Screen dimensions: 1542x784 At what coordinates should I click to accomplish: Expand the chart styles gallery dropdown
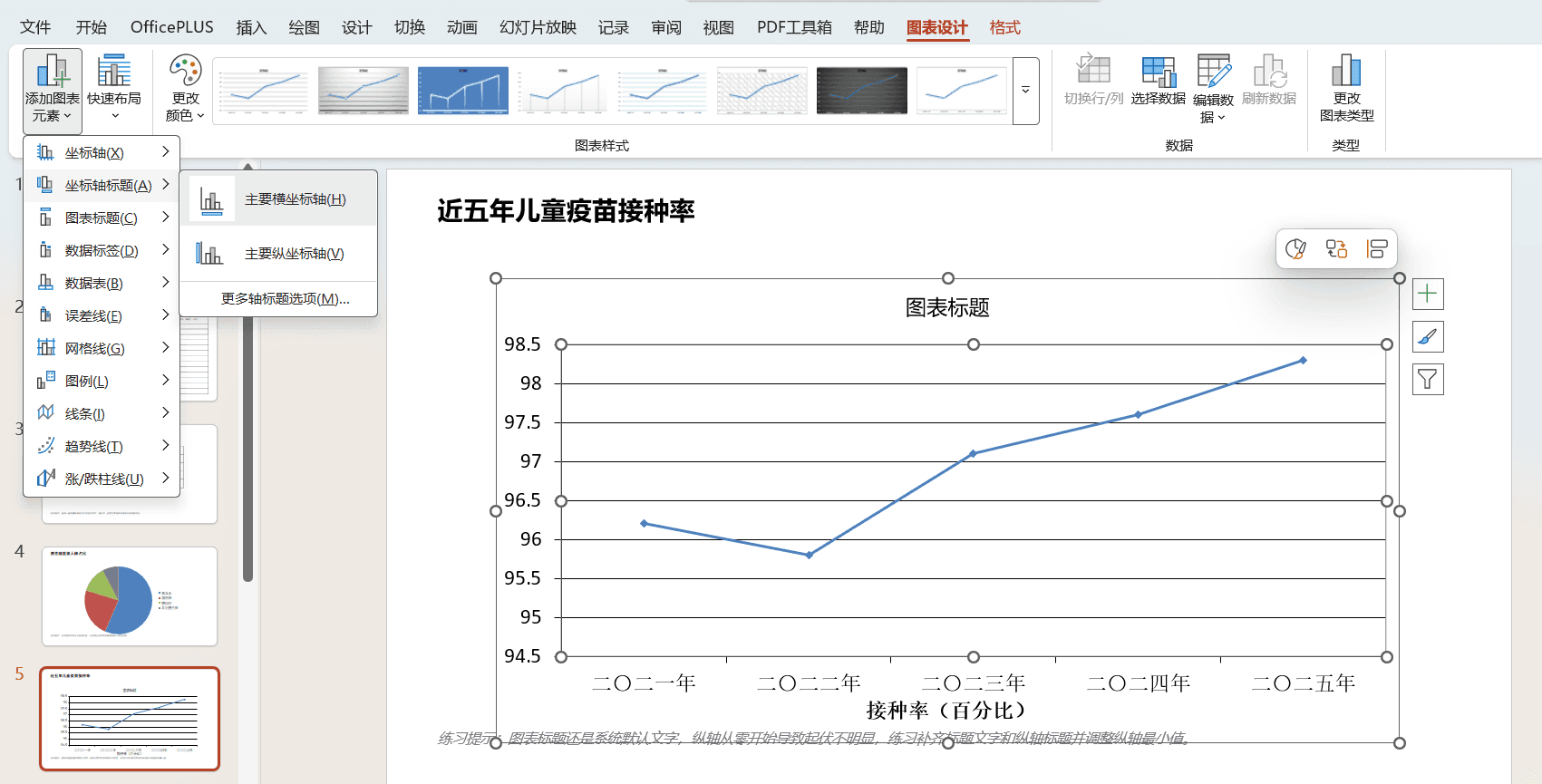(1025, 91)
